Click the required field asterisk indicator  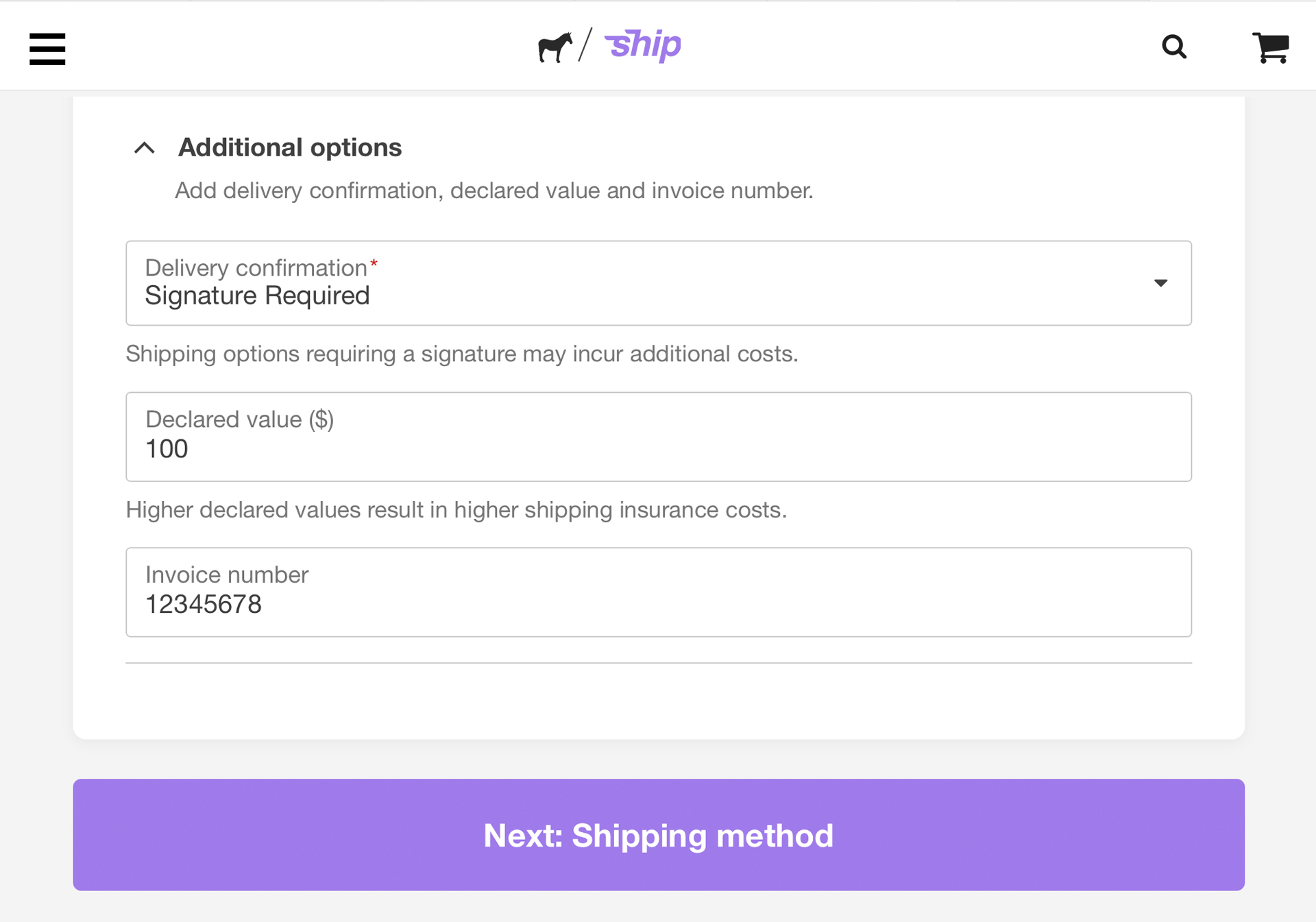[x=374, y=263]
